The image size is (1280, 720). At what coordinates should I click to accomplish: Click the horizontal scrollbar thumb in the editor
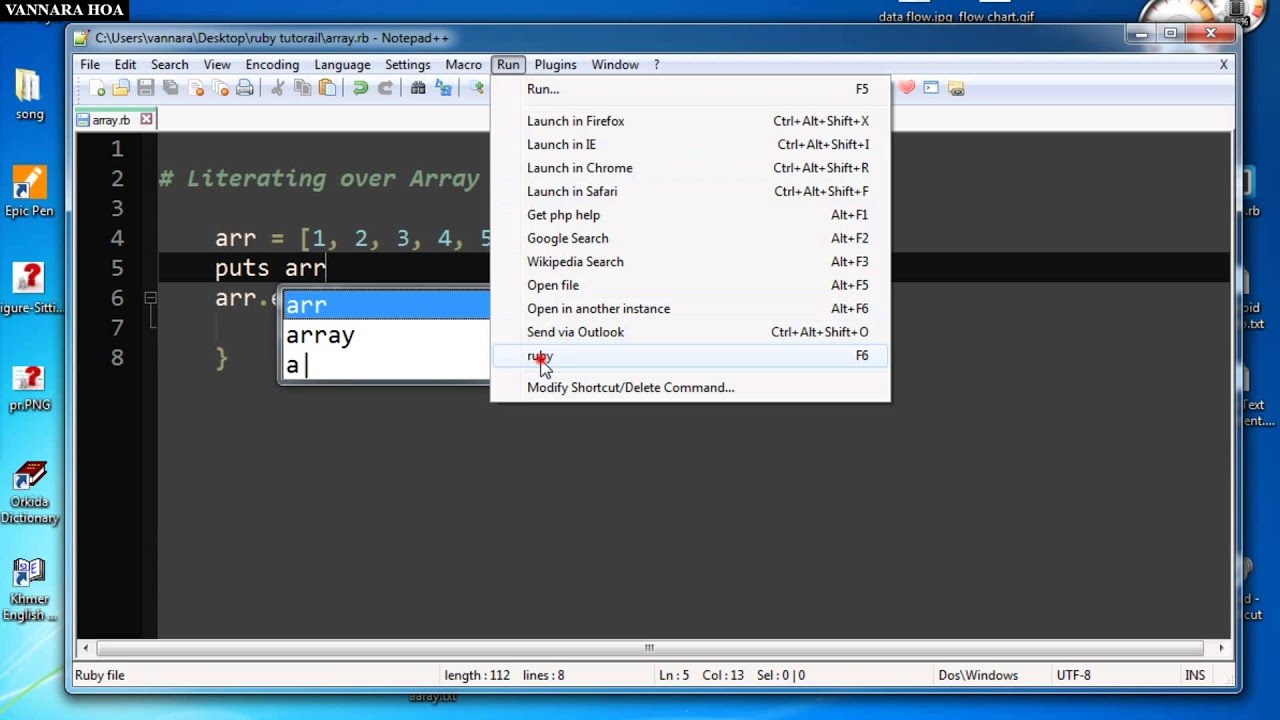pos(648,648)
